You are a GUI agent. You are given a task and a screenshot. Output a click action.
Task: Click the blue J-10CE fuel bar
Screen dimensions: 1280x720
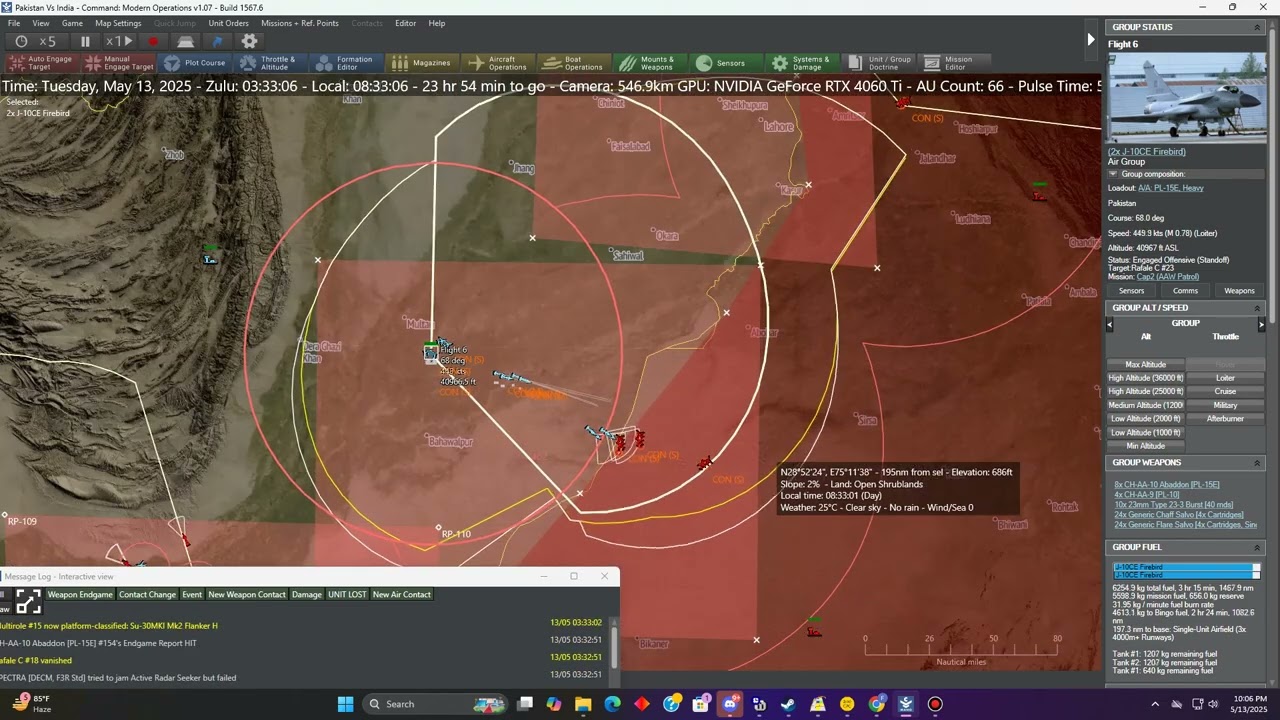pyautogui.click(x=1186, y=571)
